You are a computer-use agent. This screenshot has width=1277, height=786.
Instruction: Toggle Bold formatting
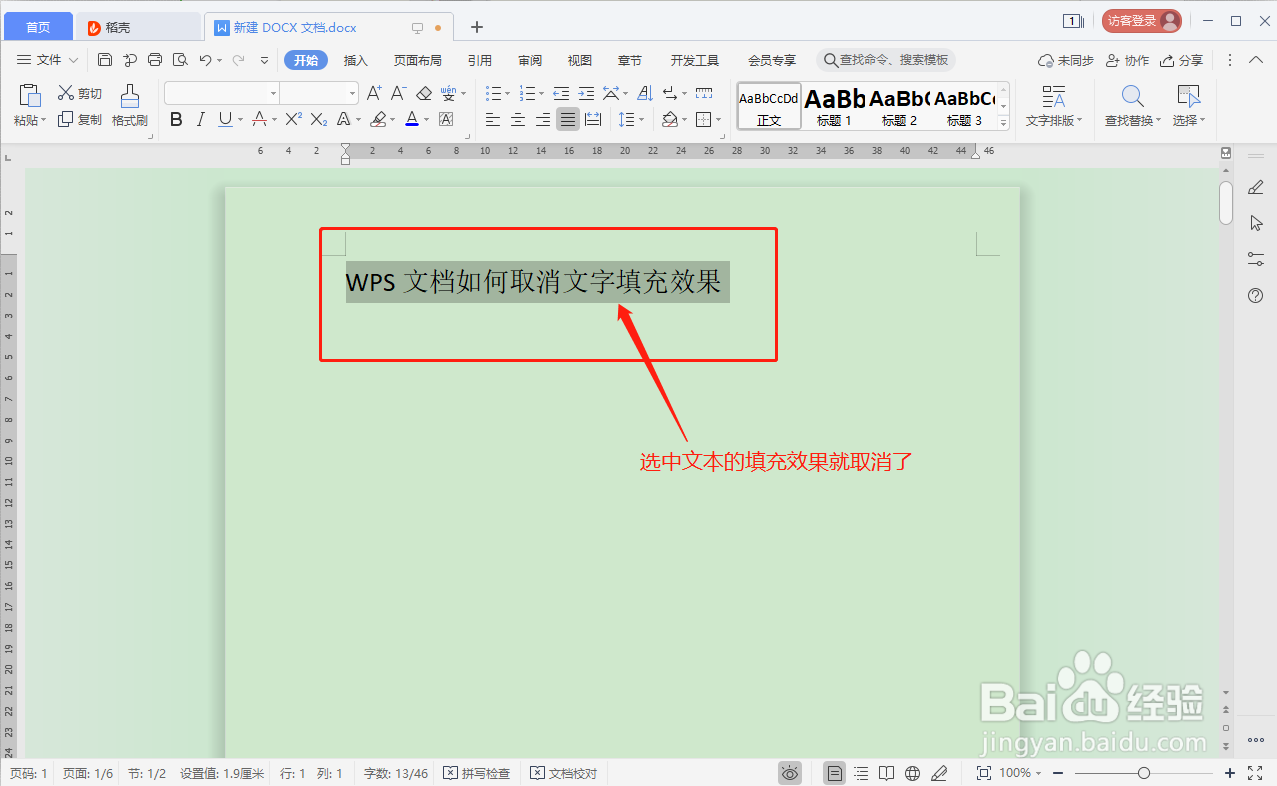click(x=177, y=120)
